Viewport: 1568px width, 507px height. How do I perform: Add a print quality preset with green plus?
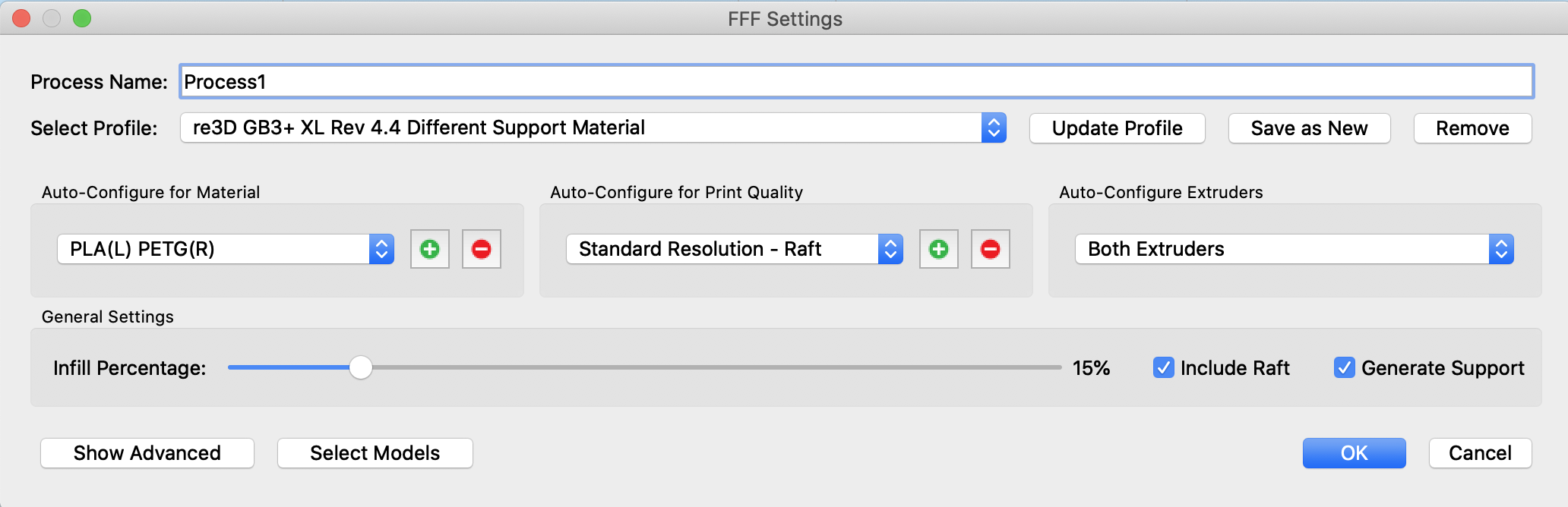pyautogui.click(x=939, y=249)
